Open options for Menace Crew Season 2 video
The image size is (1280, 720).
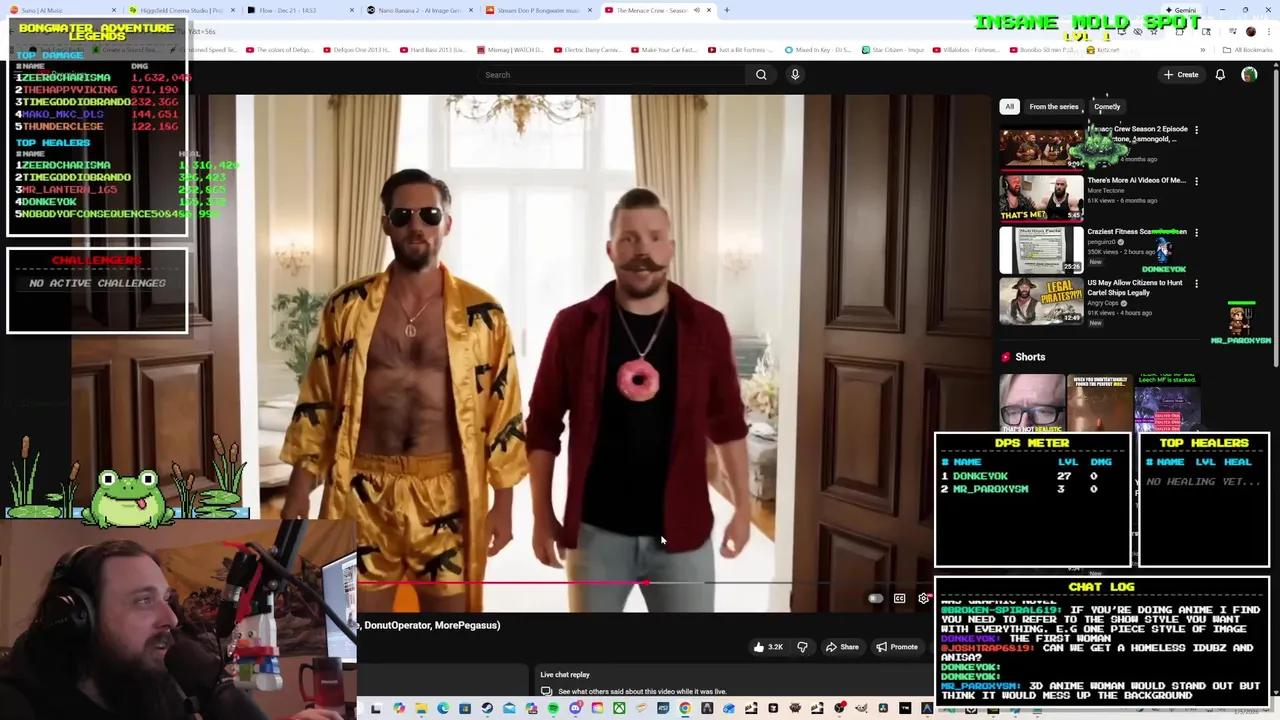pos(1196,129)
